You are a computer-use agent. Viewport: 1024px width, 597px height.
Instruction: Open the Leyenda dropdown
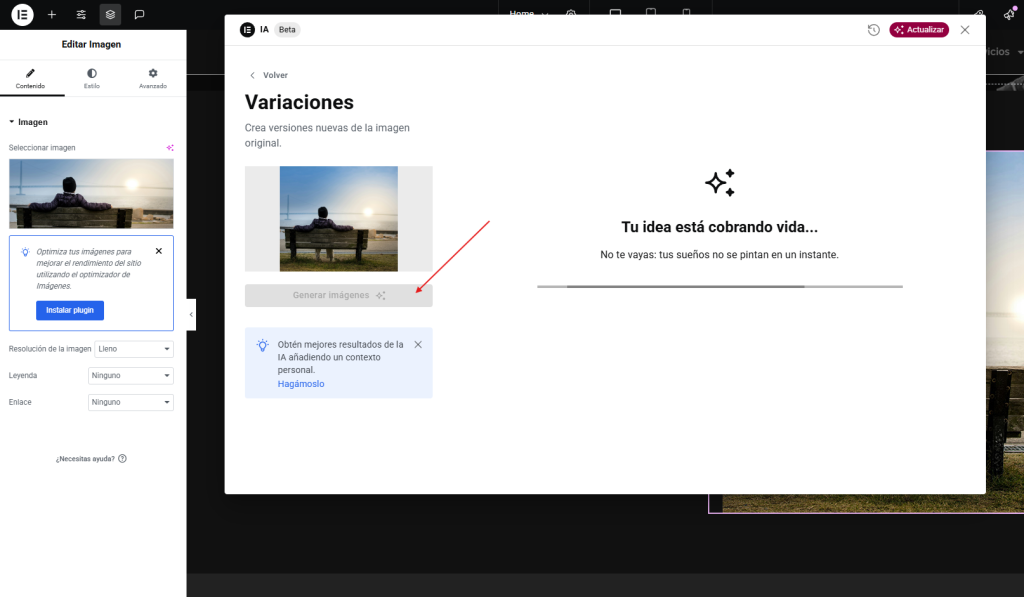[131, 376]
